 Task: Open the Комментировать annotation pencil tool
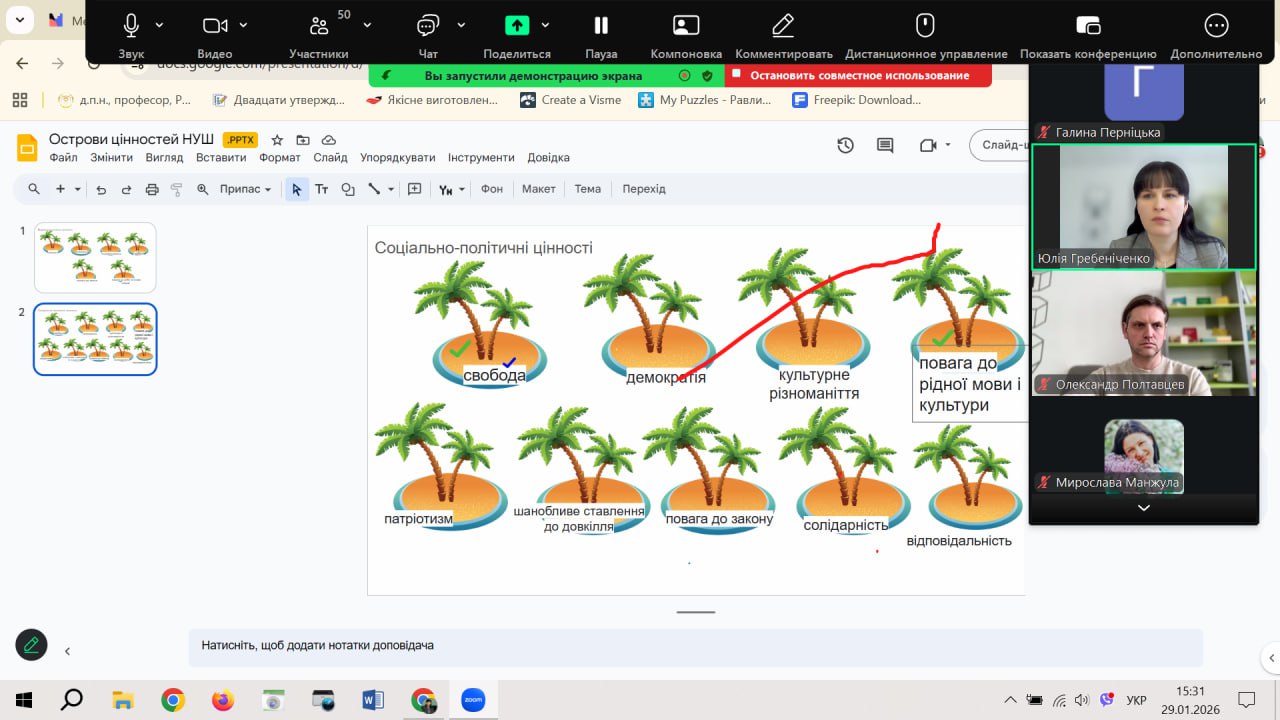(783, 25)
